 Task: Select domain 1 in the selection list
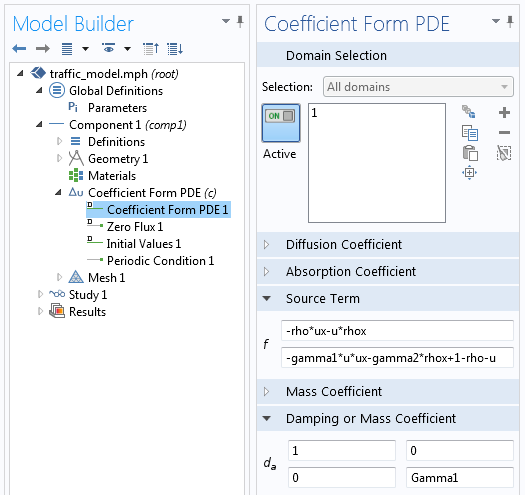(x=314, y=113)
